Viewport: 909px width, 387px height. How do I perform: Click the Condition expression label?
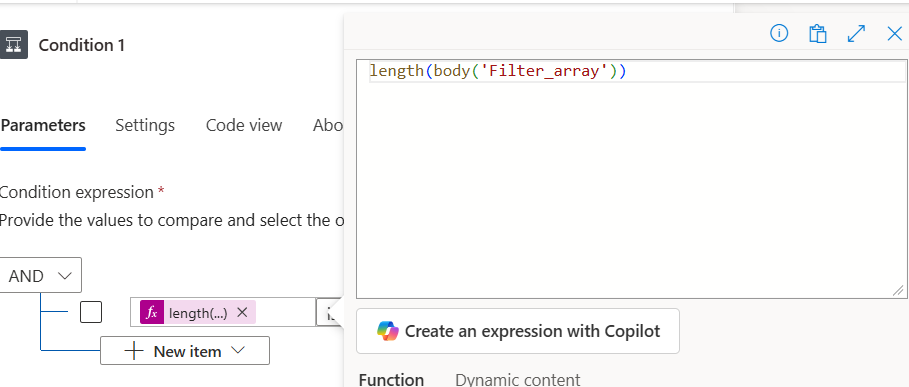coord(77,192)
